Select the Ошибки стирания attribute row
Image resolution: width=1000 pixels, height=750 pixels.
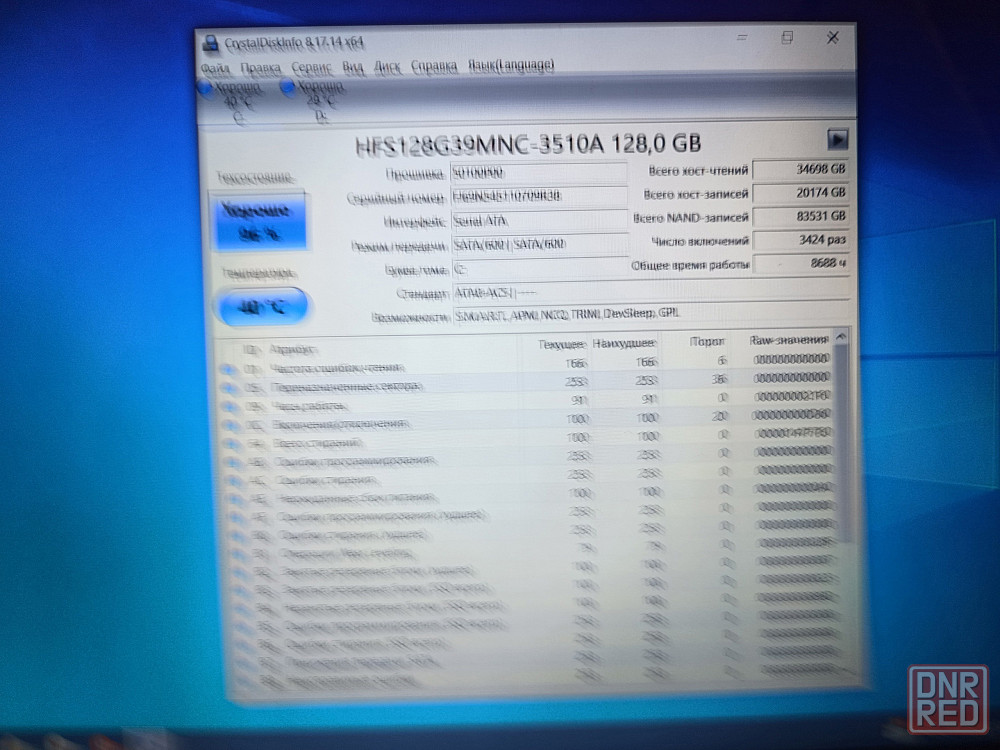(x=531, y=476)
